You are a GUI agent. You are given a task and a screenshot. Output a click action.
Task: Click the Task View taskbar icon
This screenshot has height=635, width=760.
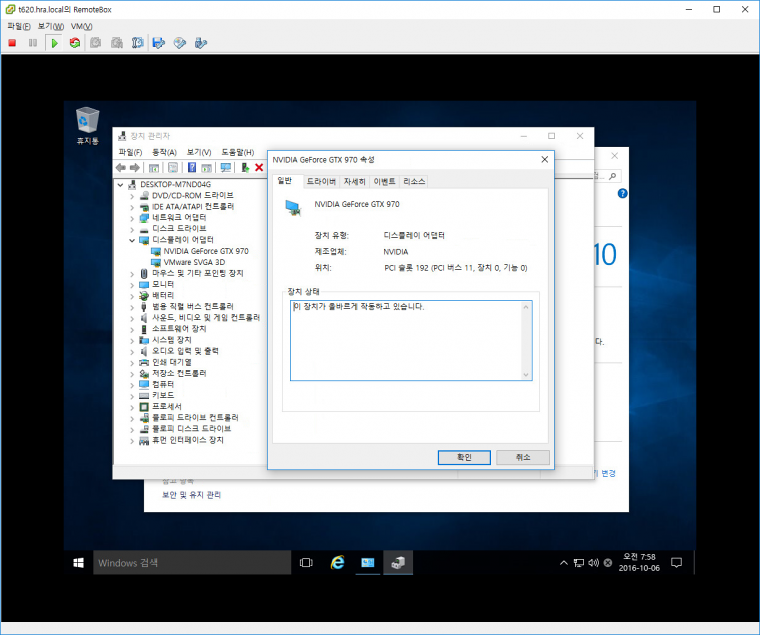(306, 563)
